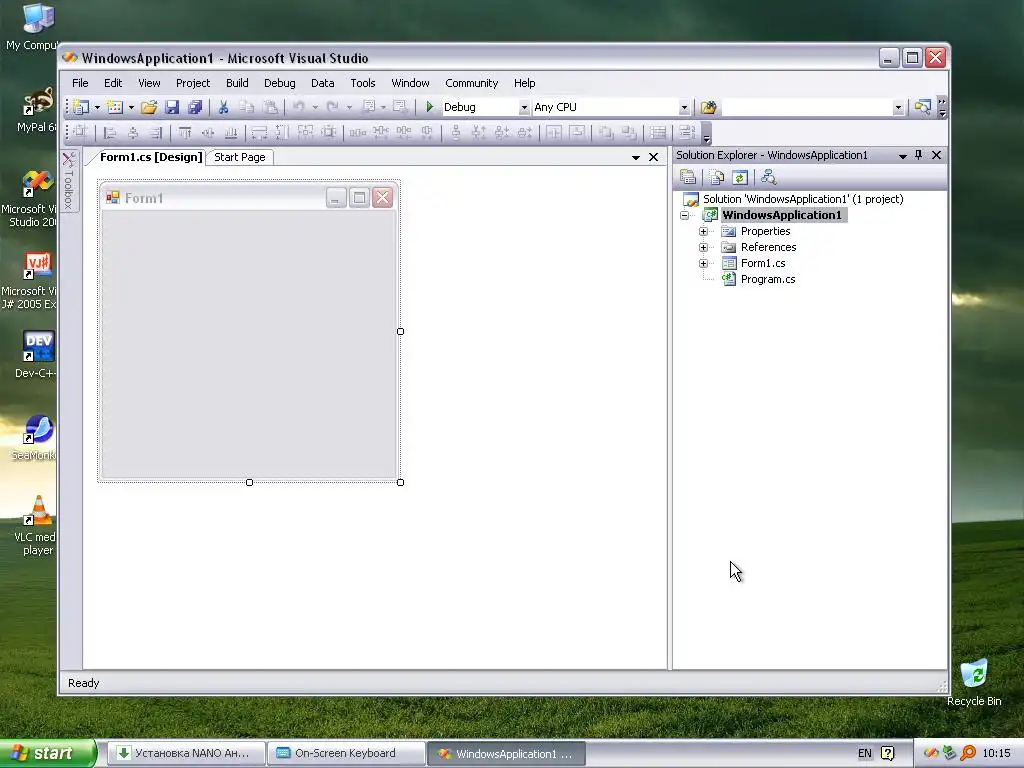
Task: Click the Align to Grid layout icon
Action: click(80, 133)
